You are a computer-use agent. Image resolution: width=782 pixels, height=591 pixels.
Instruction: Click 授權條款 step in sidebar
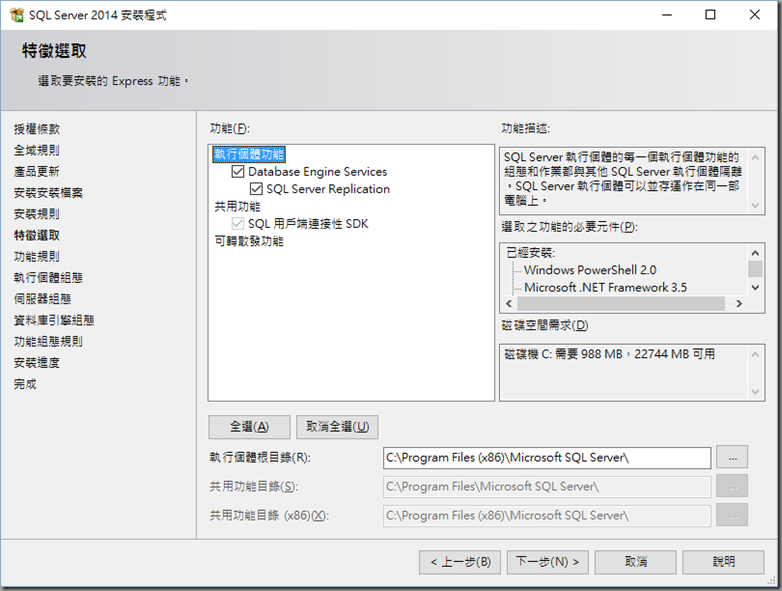click(37, 129)
